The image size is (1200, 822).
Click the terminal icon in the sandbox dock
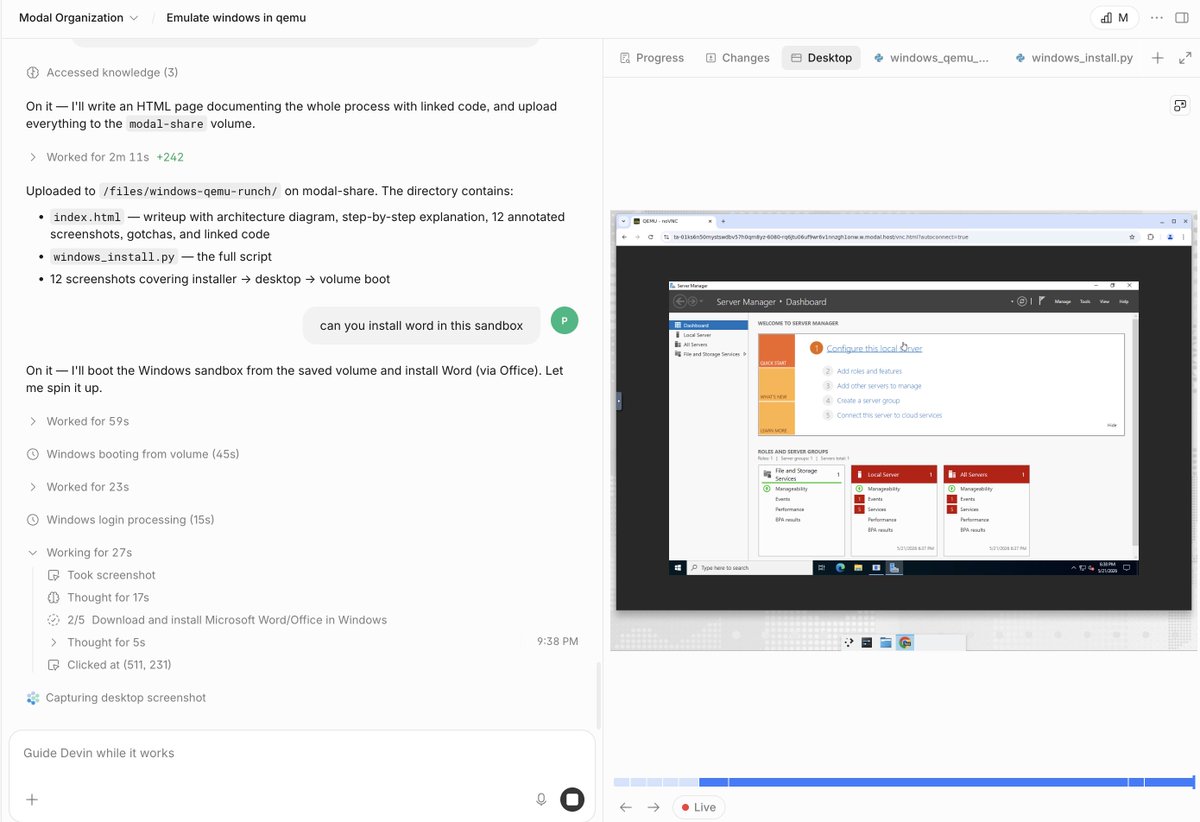[867, 643]
